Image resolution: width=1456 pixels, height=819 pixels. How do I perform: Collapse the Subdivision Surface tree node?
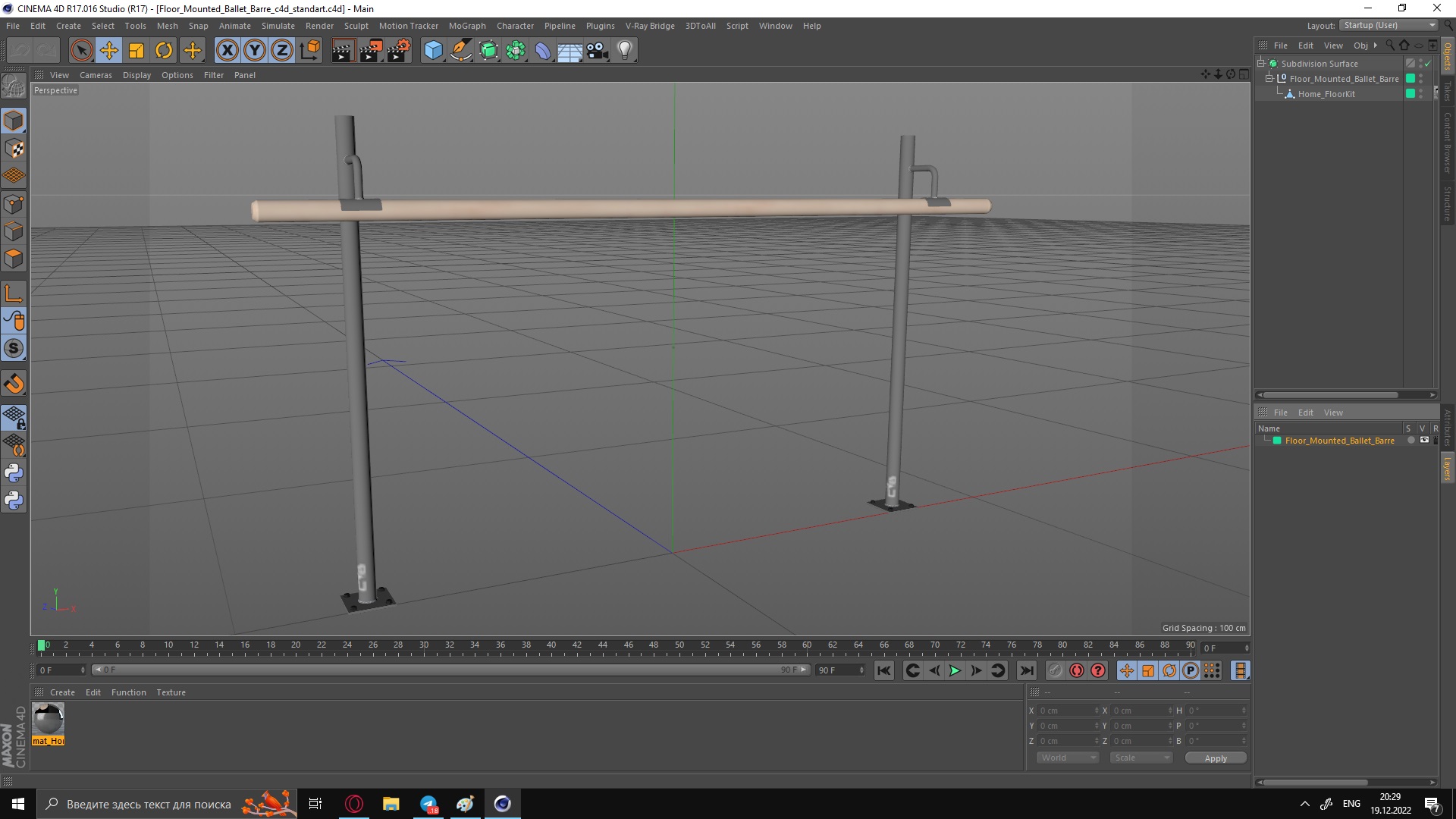(1261, 64)
